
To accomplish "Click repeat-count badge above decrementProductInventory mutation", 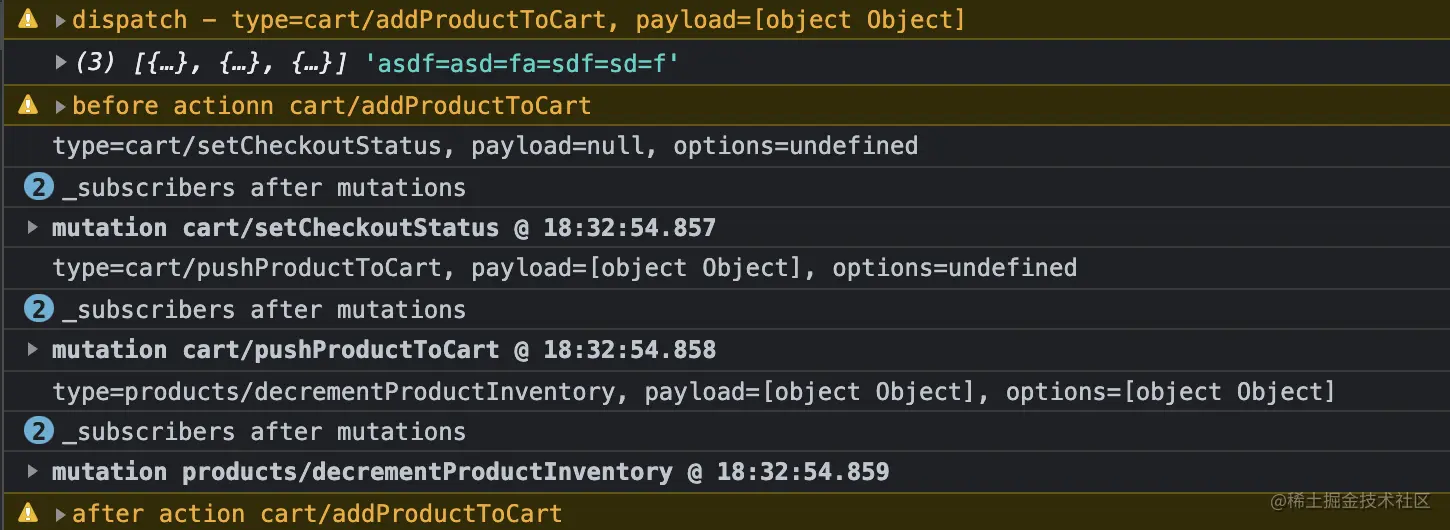I will pyautogui.click(x=38, y=431).
